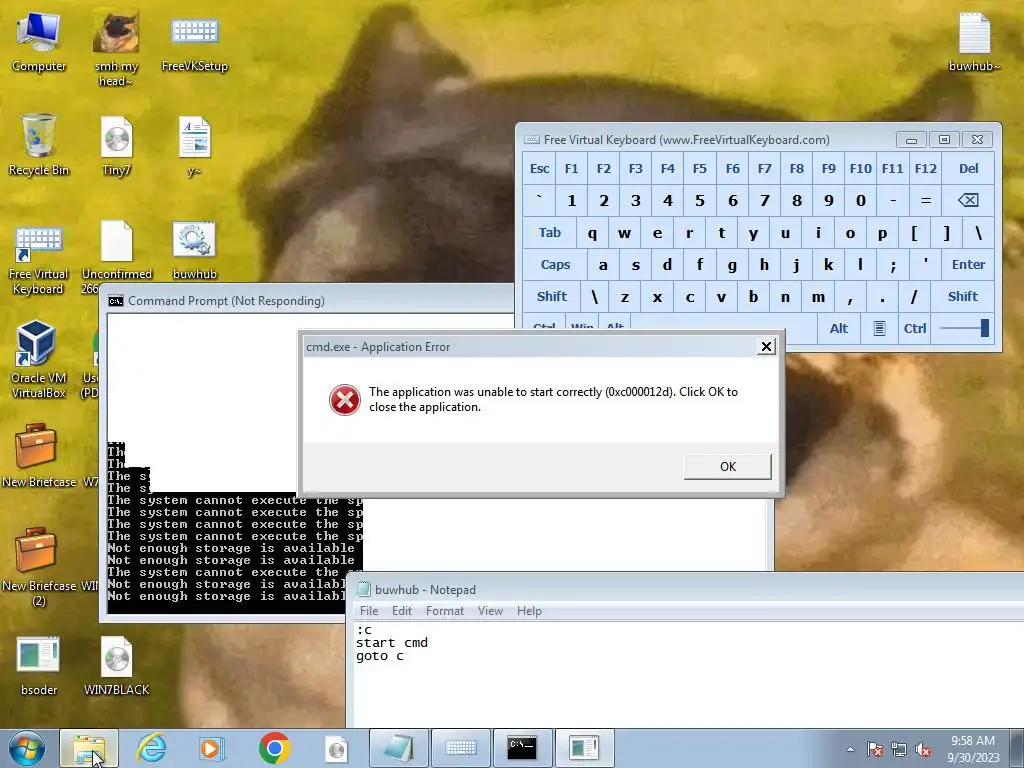This screenshot has width=1024, height=768.
Task: Click the network tray icon
Action: tap(899, 749)
